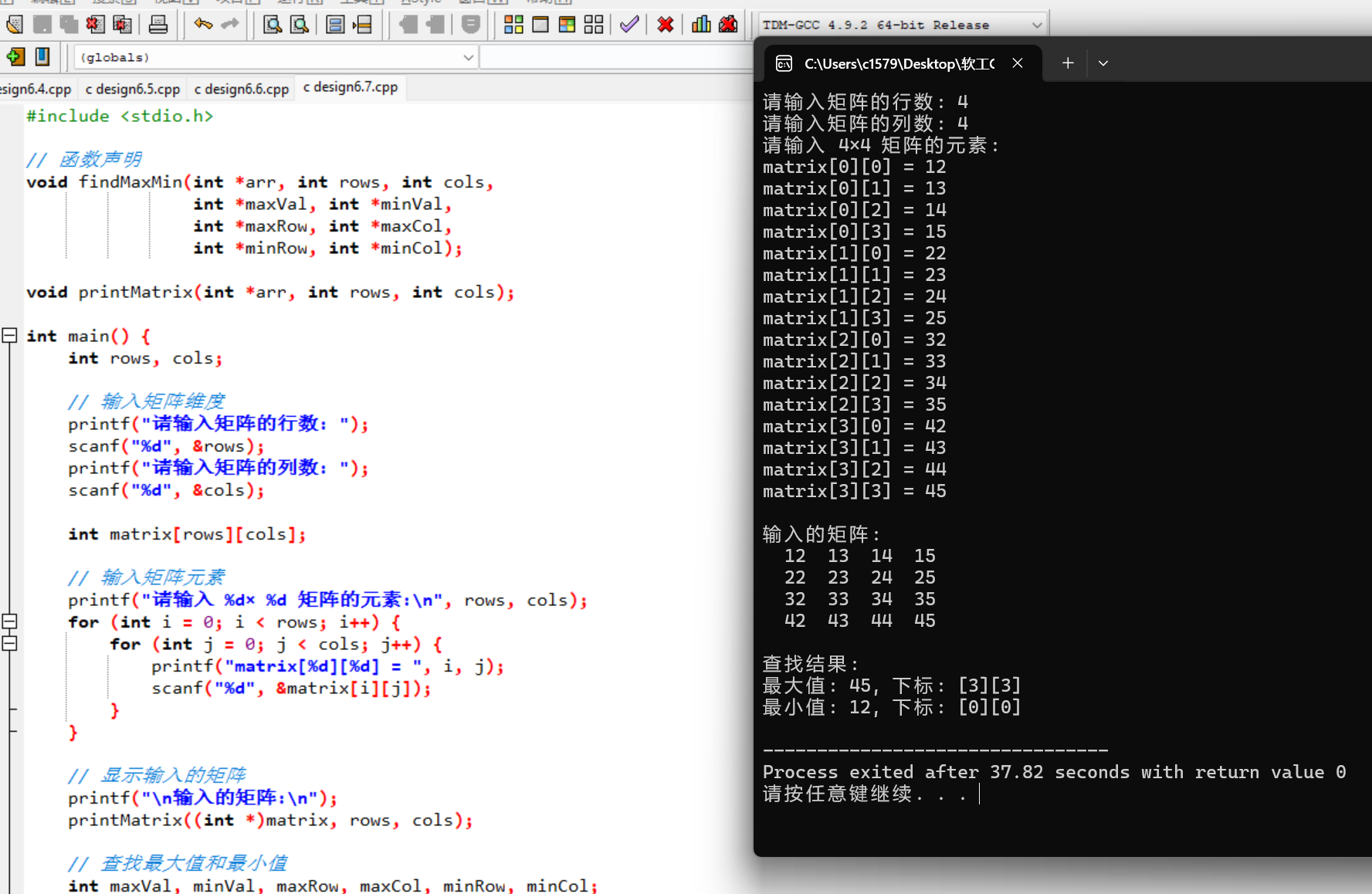Stop execution with the red X icon
1372x894 pixels.
point(666,25)
